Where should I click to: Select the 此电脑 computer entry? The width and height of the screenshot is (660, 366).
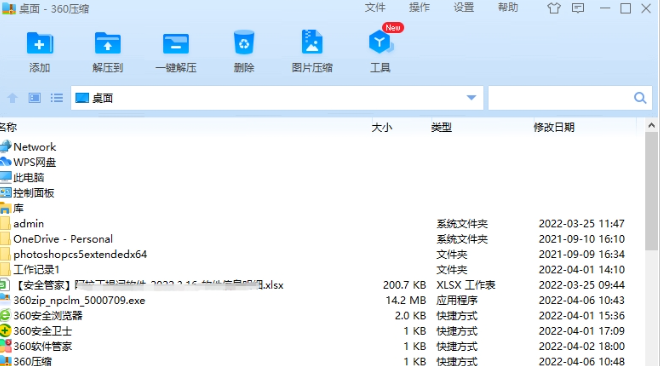pos(22,178)
